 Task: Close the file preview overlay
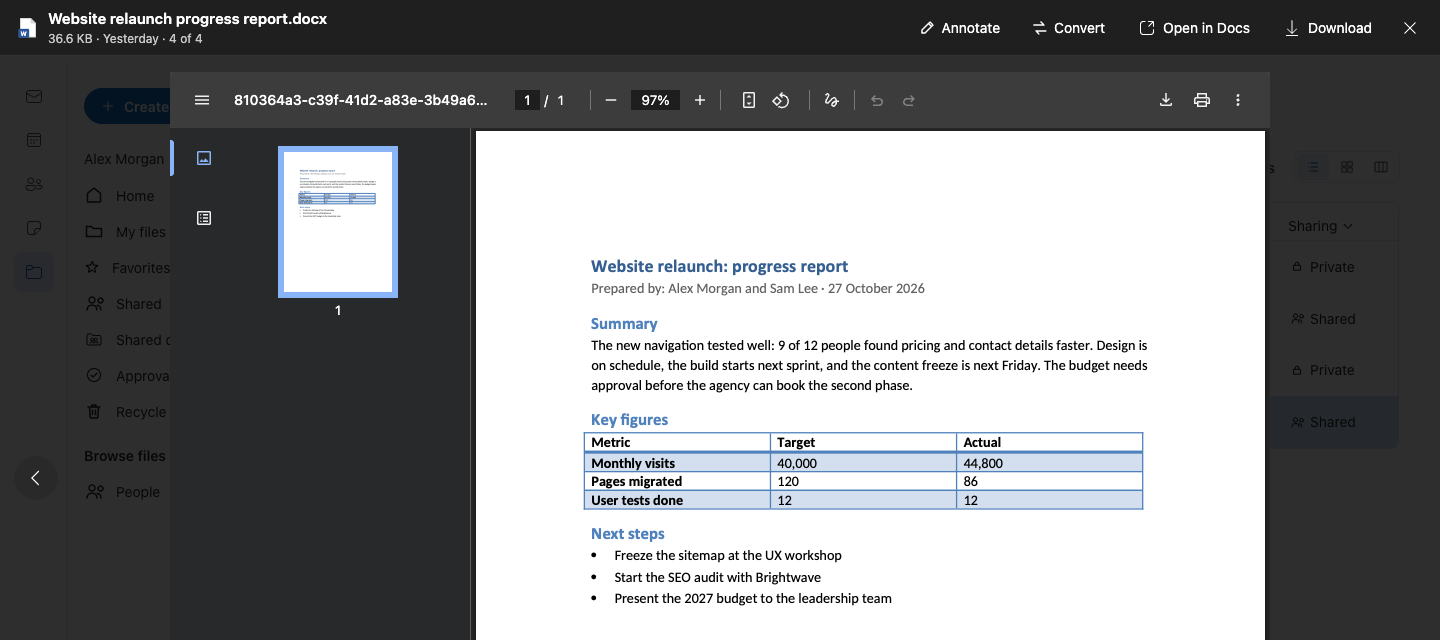[1410, 28]
